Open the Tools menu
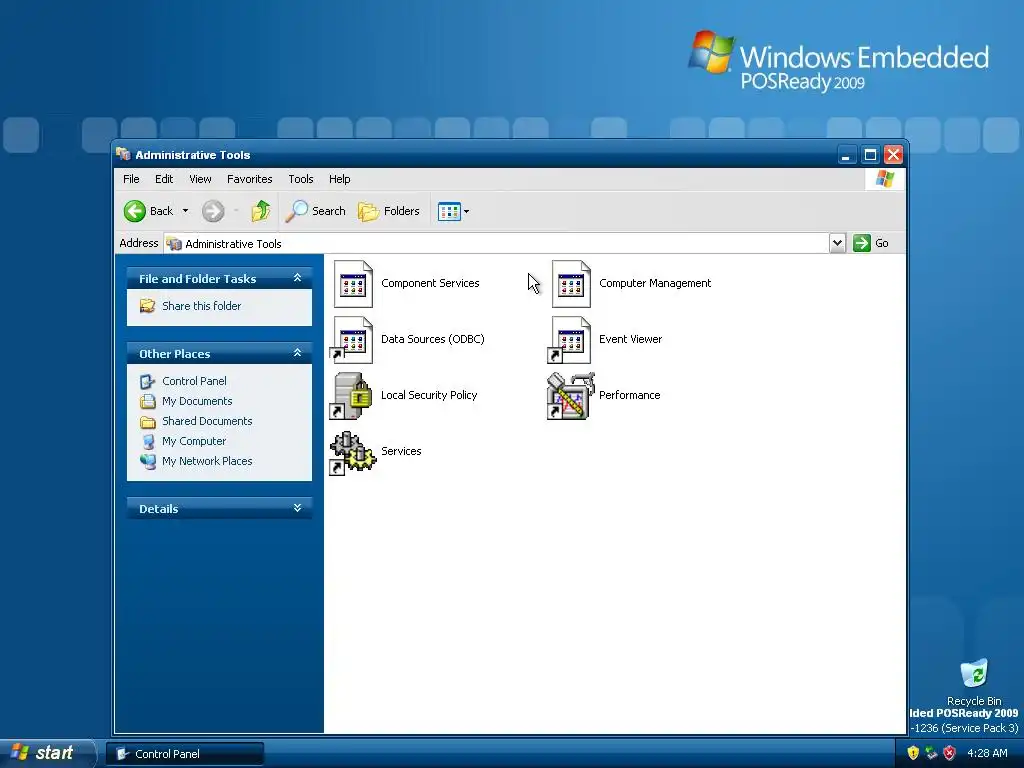 (x=301, y=179)
